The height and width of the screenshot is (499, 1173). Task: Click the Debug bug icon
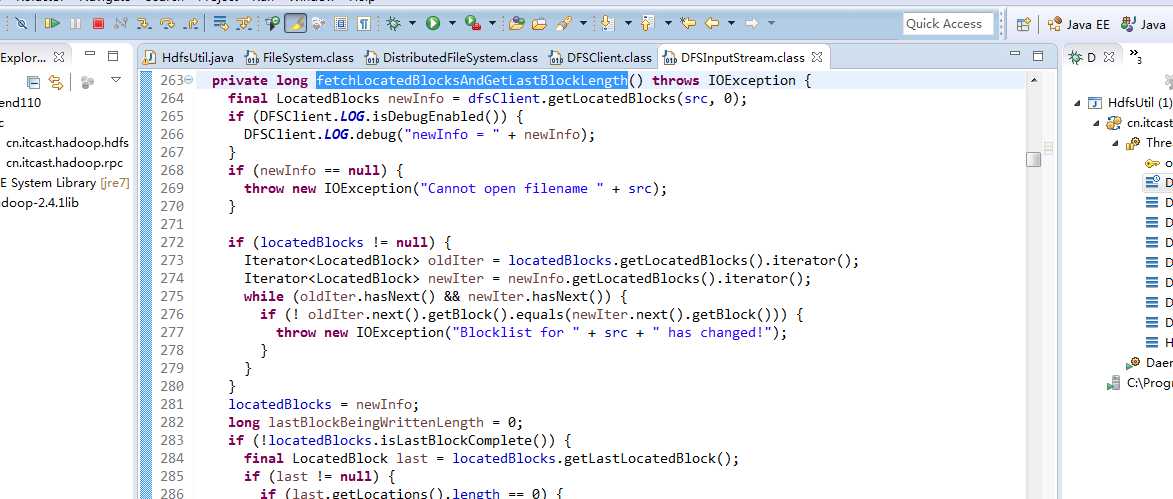click(x=393, y=23)
